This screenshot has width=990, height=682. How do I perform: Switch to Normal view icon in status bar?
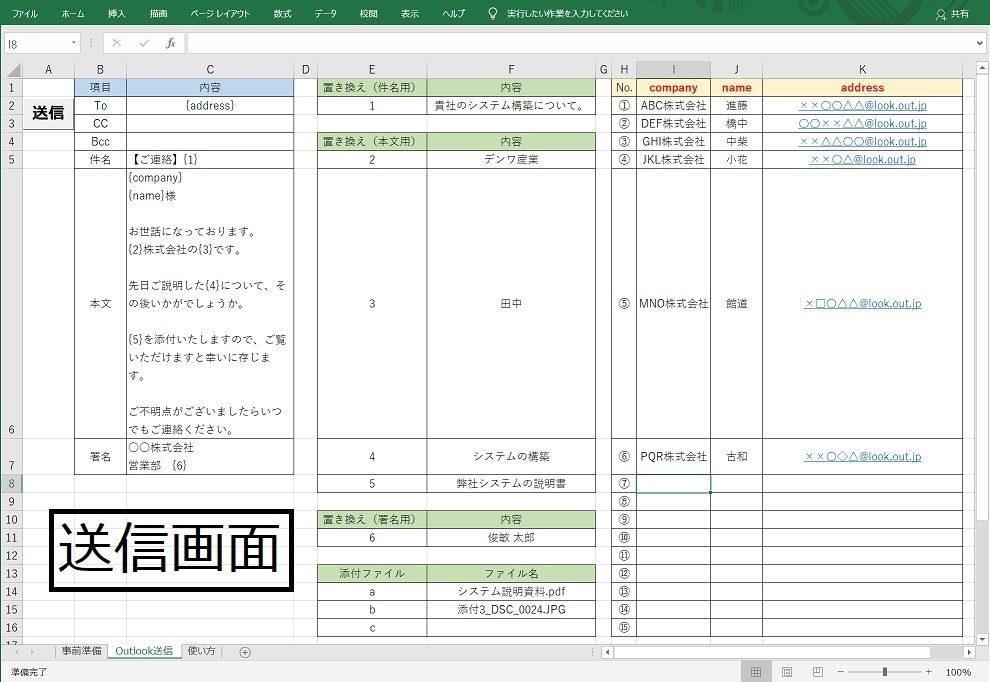(756, 672)
